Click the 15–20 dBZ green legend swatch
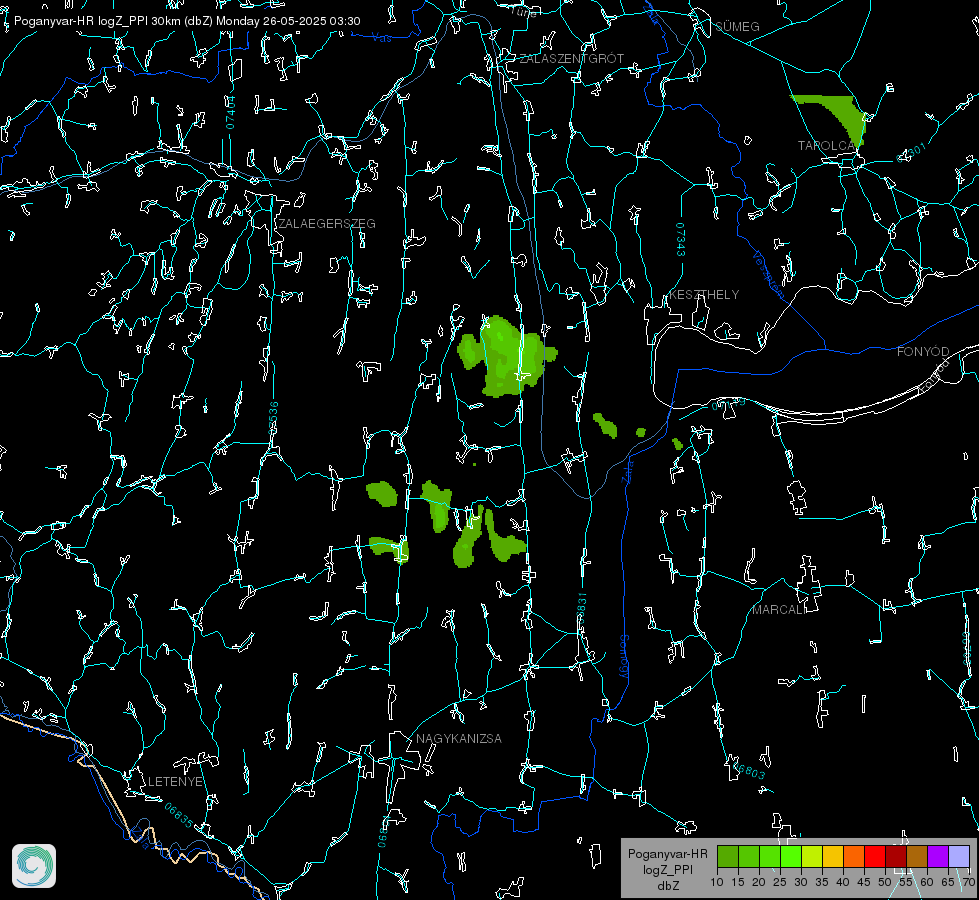This screenshot has width=979, height=900. [x=749, y=856]
